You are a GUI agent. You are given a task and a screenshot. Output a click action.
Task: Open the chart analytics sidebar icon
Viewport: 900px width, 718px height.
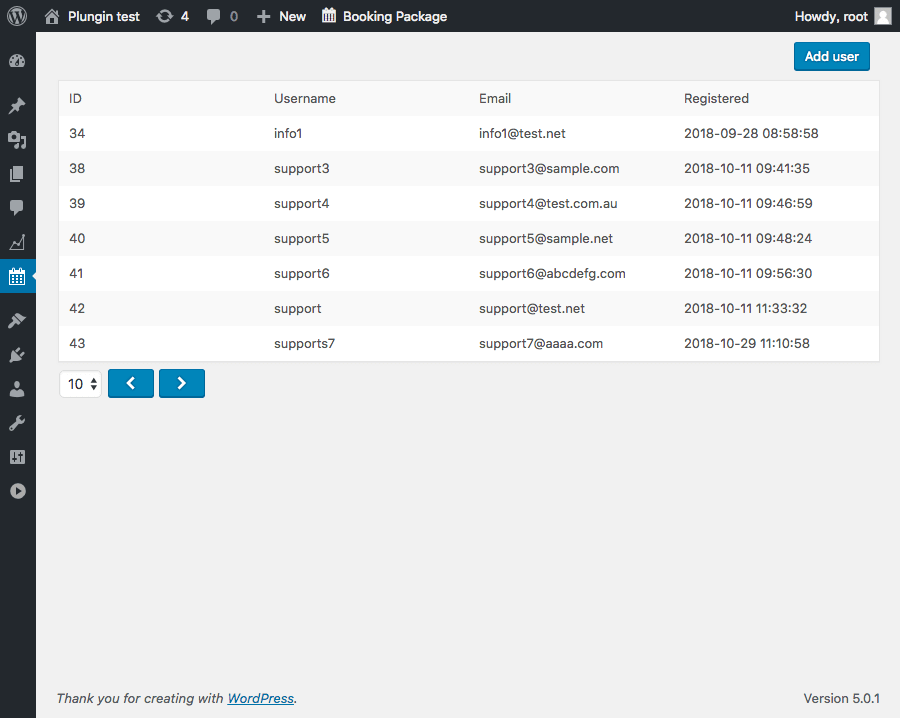pyautogui.click(x=17, y=242)
